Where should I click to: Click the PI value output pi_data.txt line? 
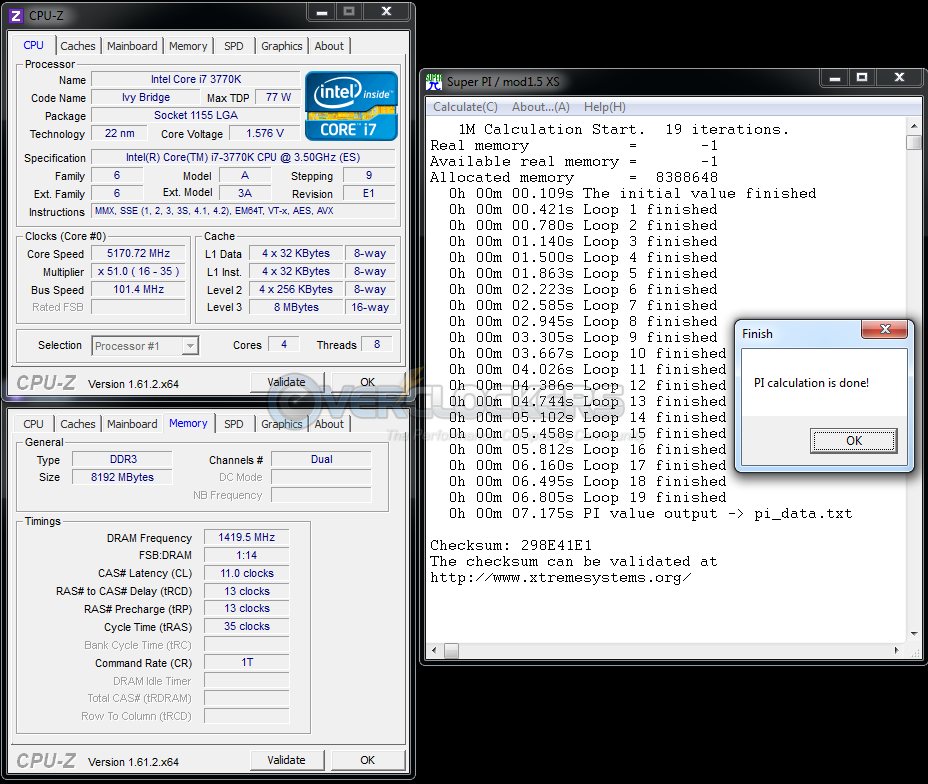point(650,514)
